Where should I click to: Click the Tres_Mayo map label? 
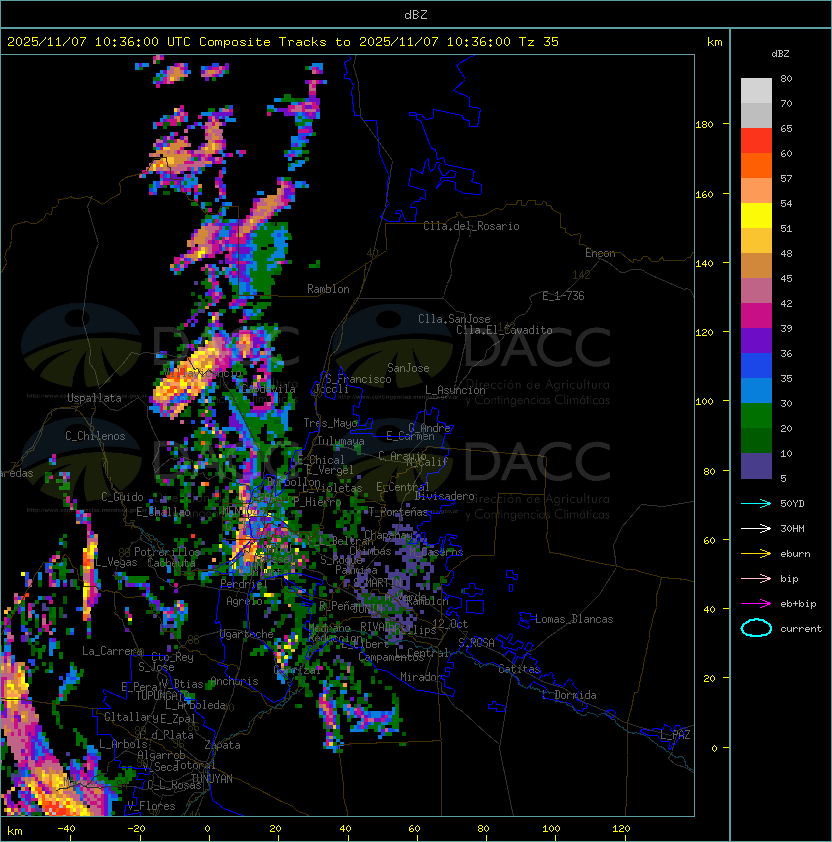pos(330,423)
